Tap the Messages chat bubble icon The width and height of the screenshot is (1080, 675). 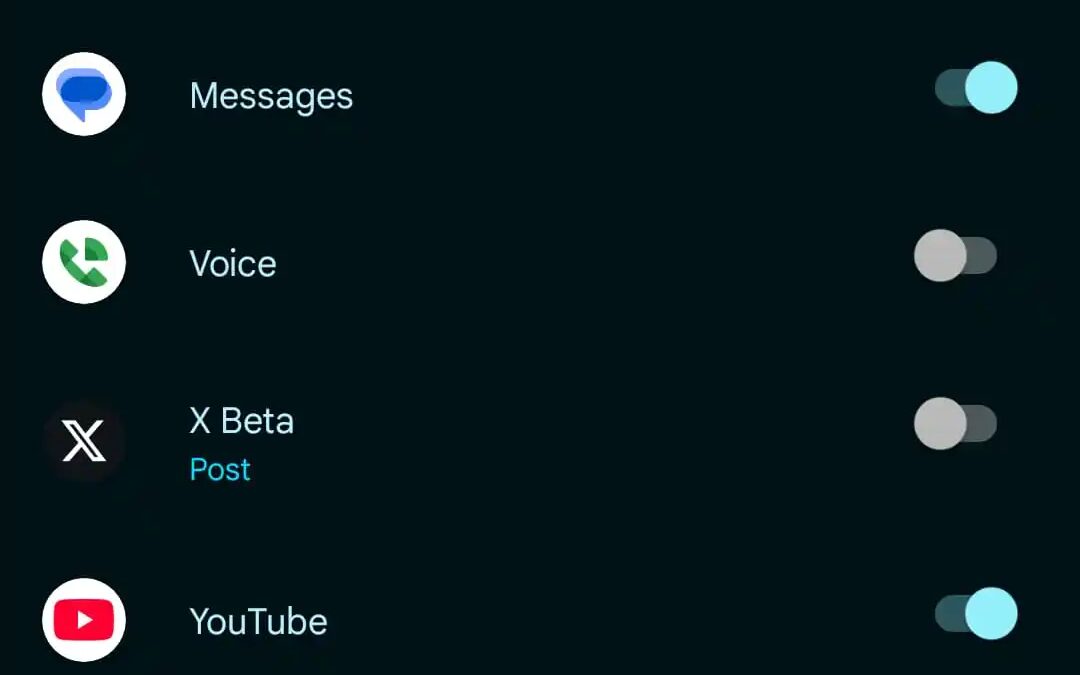click(84, 94)
